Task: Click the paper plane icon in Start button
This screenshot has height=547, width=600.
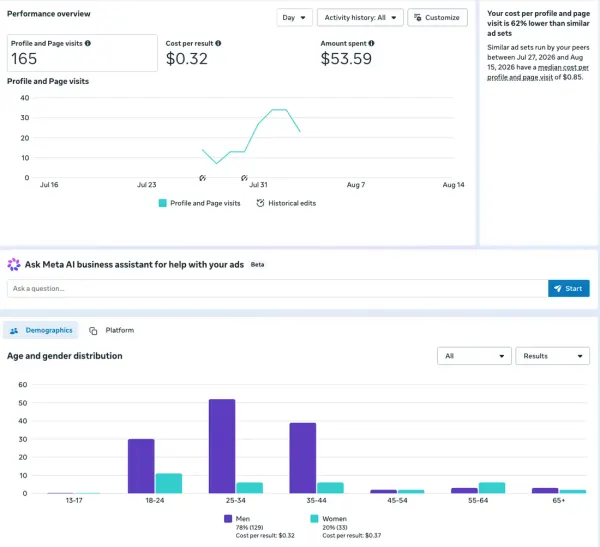Action: point(558,289)
